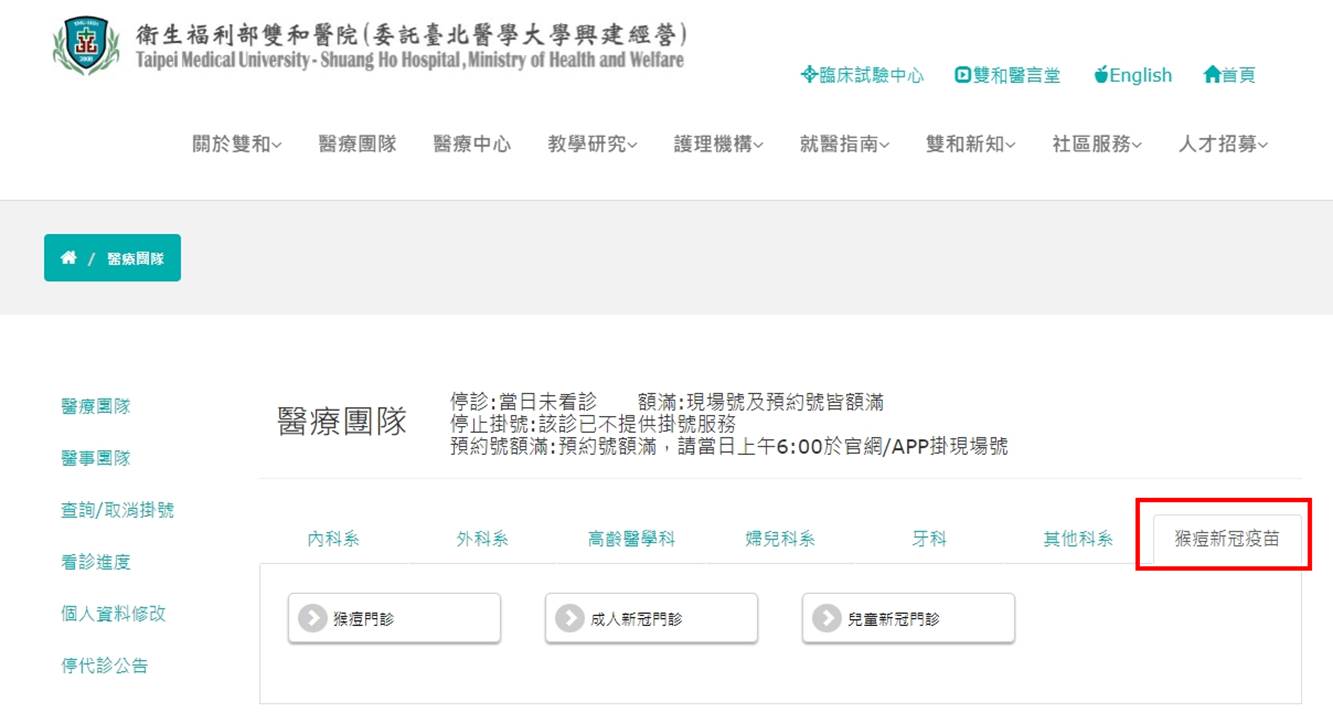This screenshot has width=1333, height=723.
Task: Click the 醫療中心 menu item
Action: [472, 144]
